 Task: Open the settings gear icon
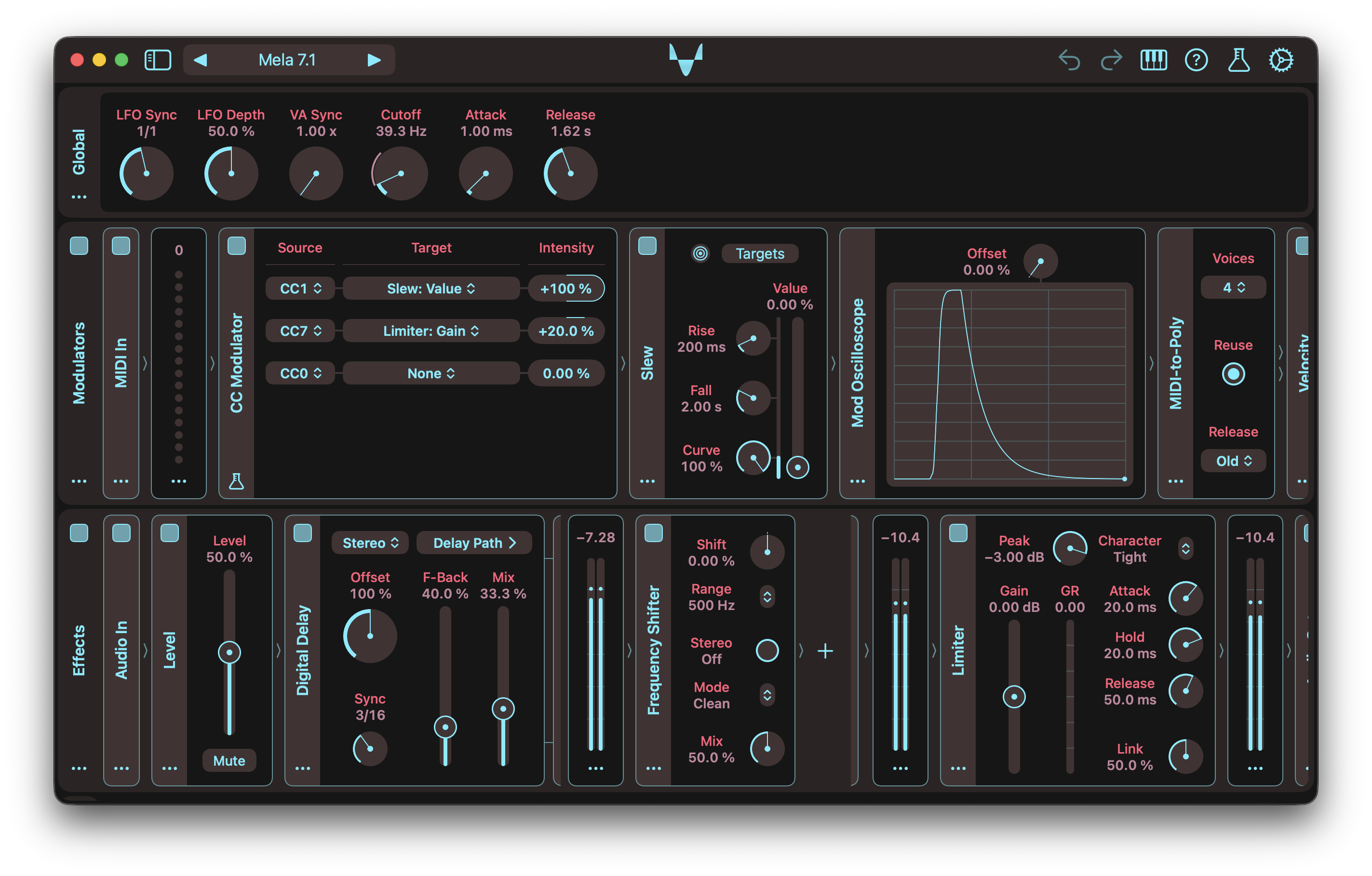pos(1281,60)
